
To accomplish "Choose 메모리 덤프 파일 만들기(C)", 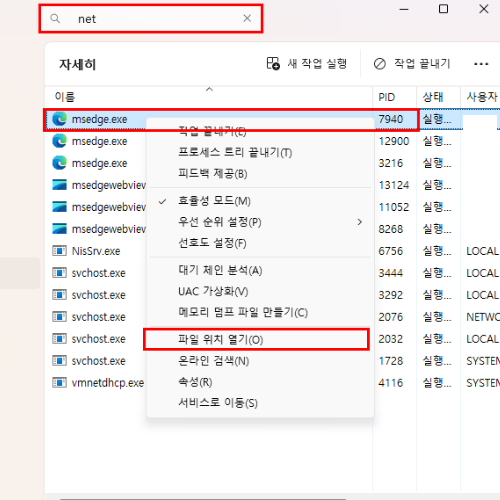I will pos(243,312).
